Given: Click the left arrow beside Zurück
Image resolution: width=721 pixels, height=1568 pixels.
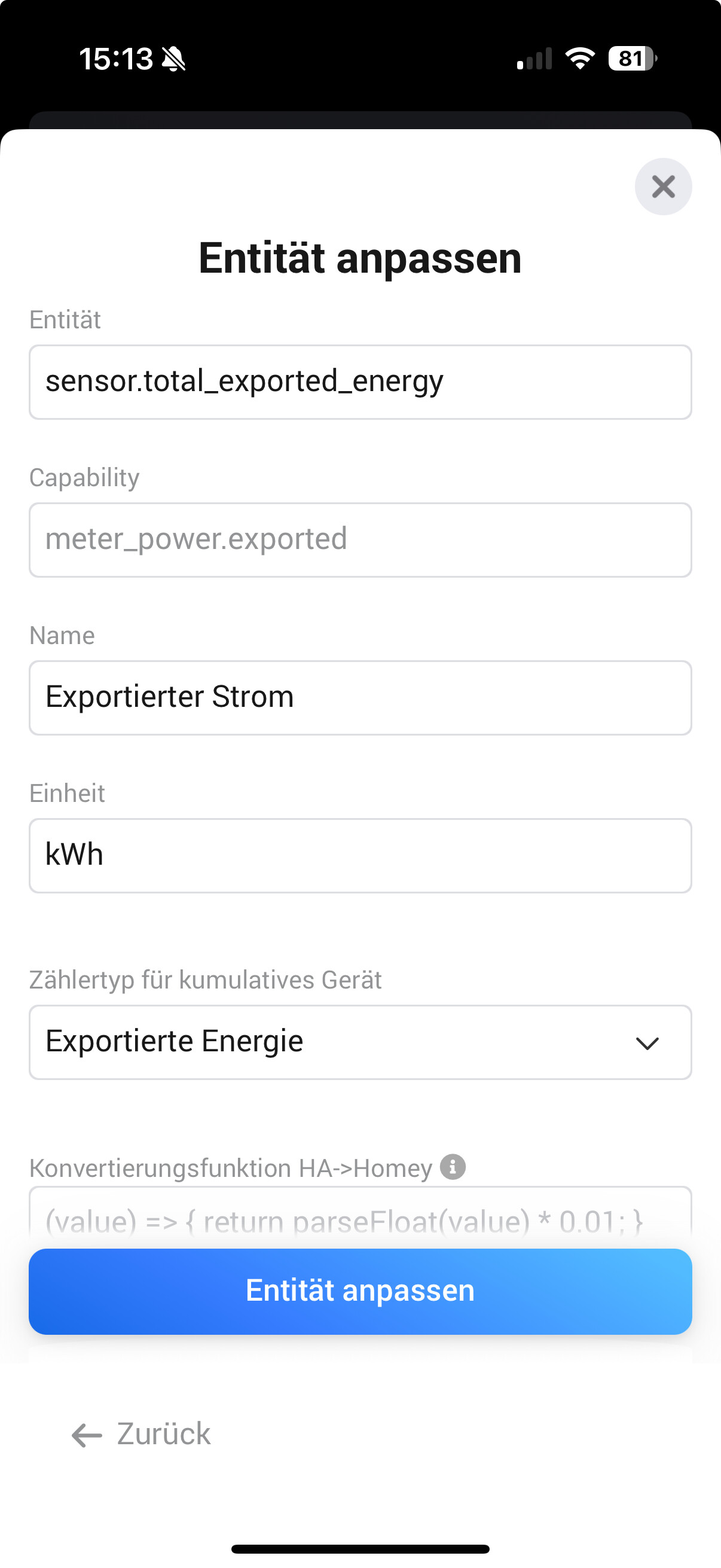Looking at the screenshot, I should (x=87, y=1435).
